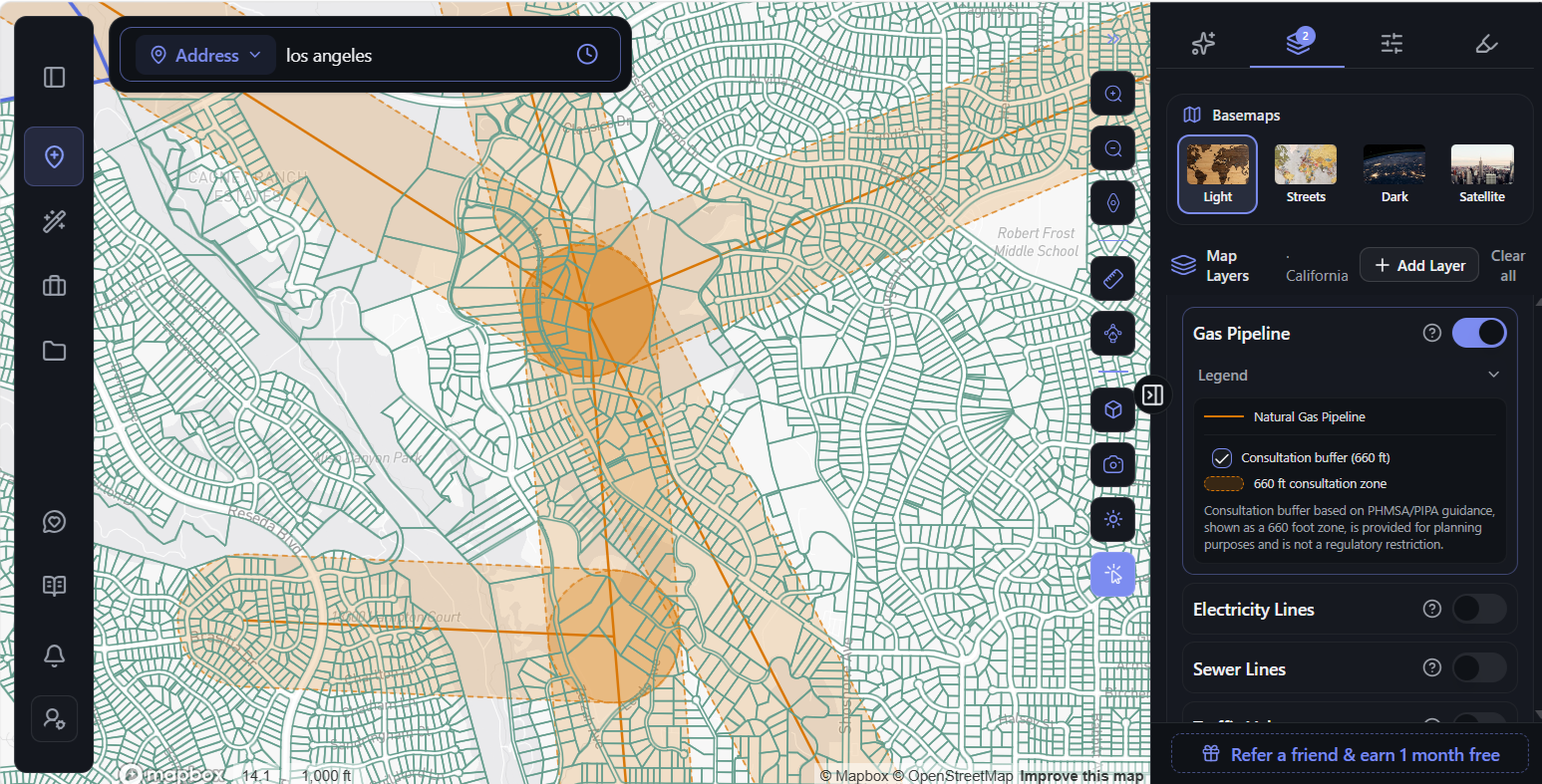Viewport: 1542px width, 784px height.
Task: Open Improve this map link
Action: pos(1082,776)
